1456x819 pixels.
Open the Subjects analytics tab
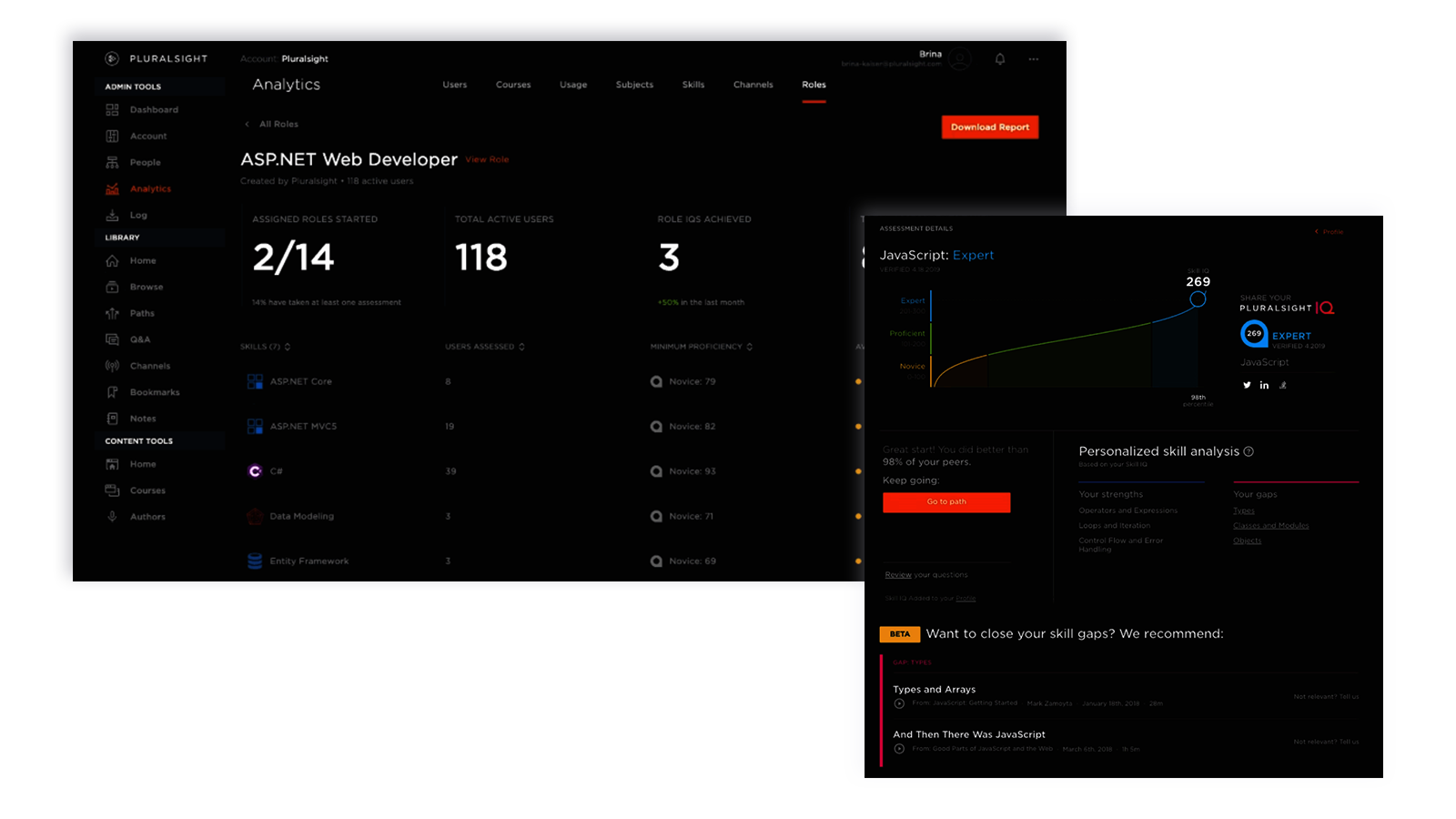click(633, 85)
